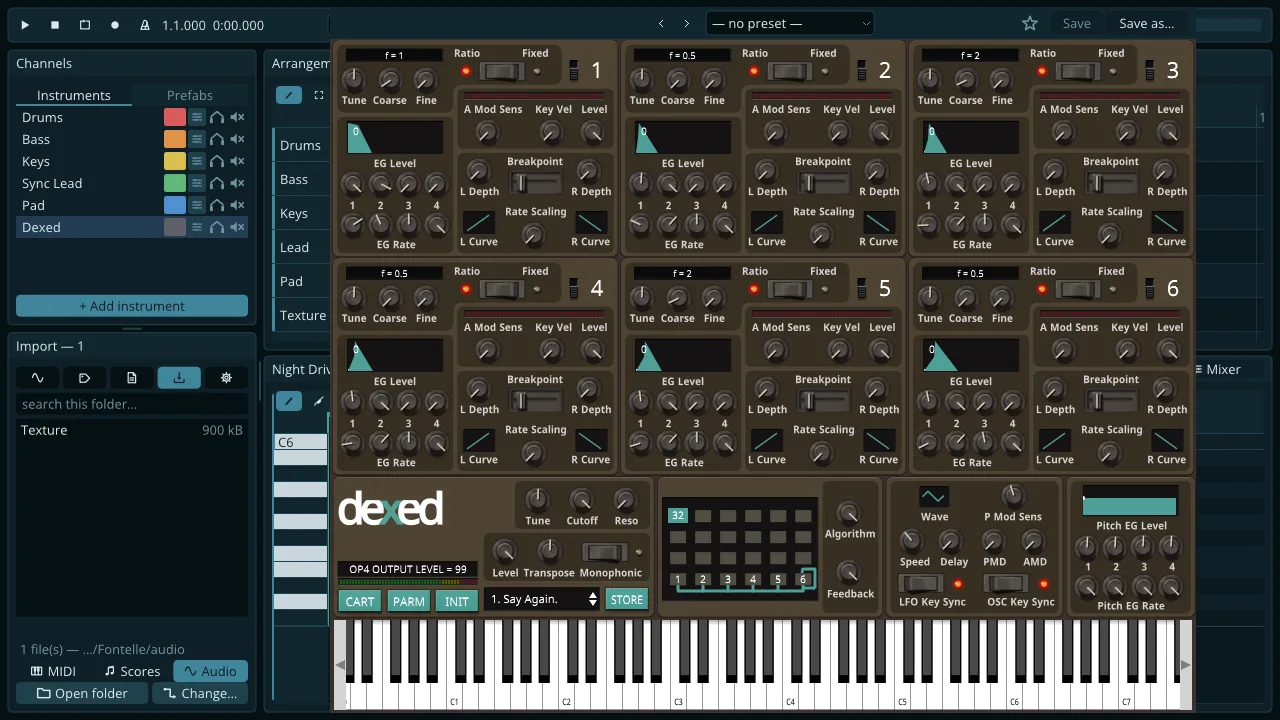The width and height of the screenshot is (1280, 720).
Task: Click the search this folder field
Action: point(132,404)
